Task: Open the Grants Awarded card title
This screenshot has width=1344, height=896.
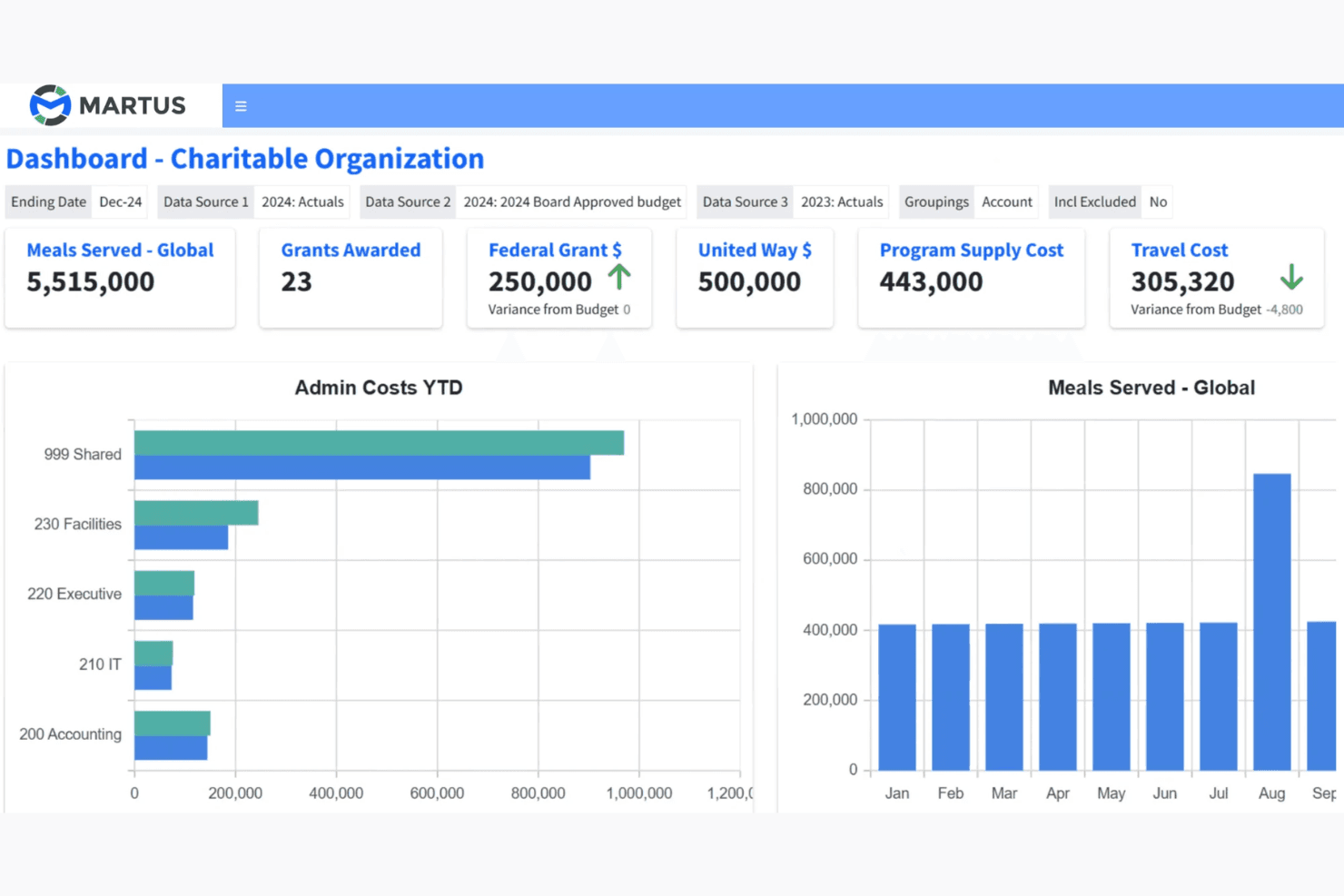Action: coord(351,250)
